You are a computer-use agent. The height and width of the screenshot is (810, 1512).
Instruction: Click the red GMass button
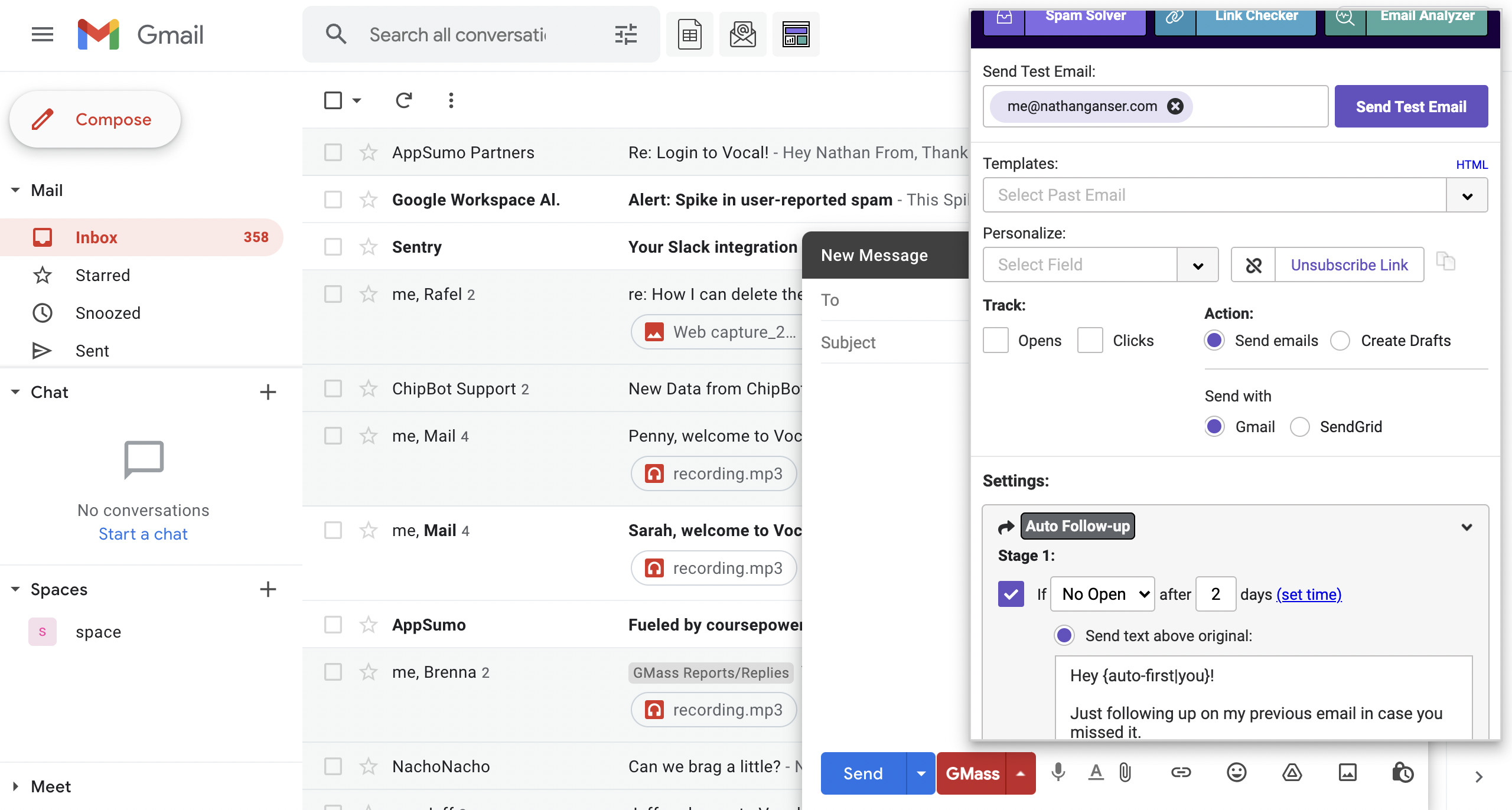(972, 773)
